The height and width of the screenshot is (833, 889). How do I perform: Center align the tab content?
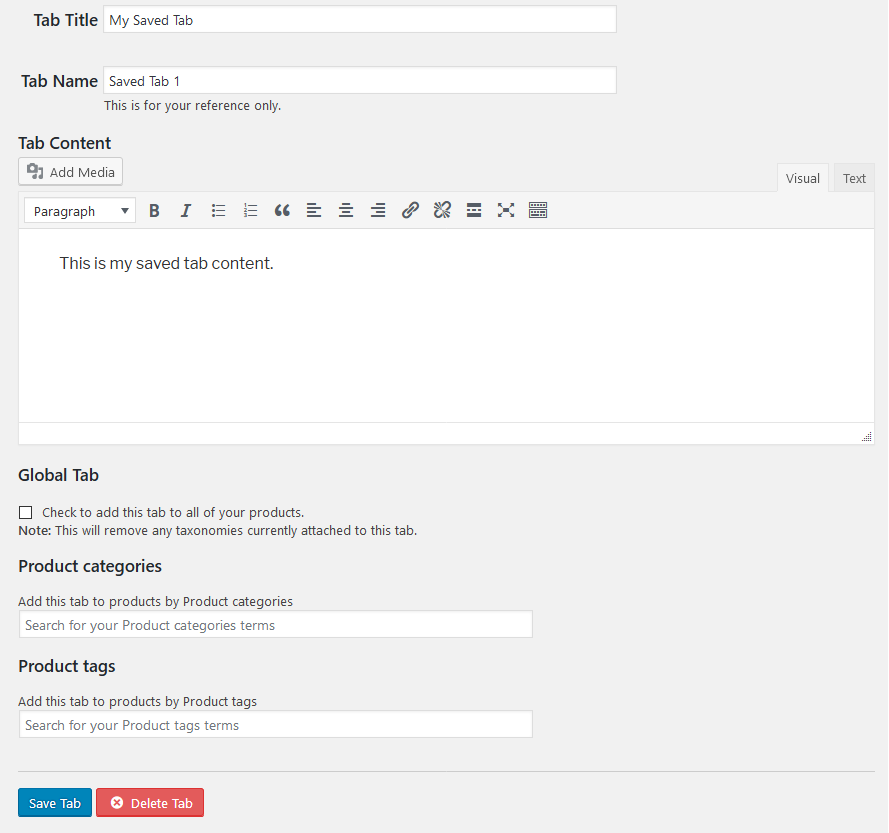click(346, 210)
